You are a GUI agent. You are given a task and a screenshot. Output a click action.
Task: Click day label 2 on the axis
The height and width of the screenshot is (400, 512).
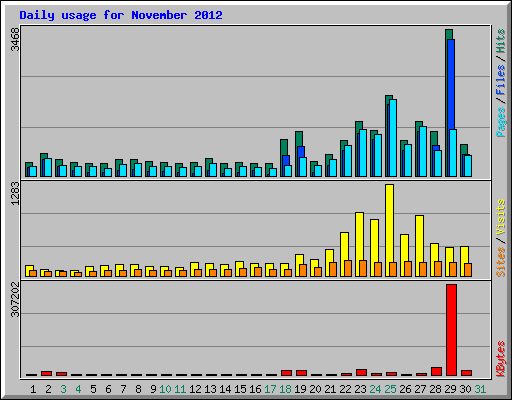[x=48, y=389]
